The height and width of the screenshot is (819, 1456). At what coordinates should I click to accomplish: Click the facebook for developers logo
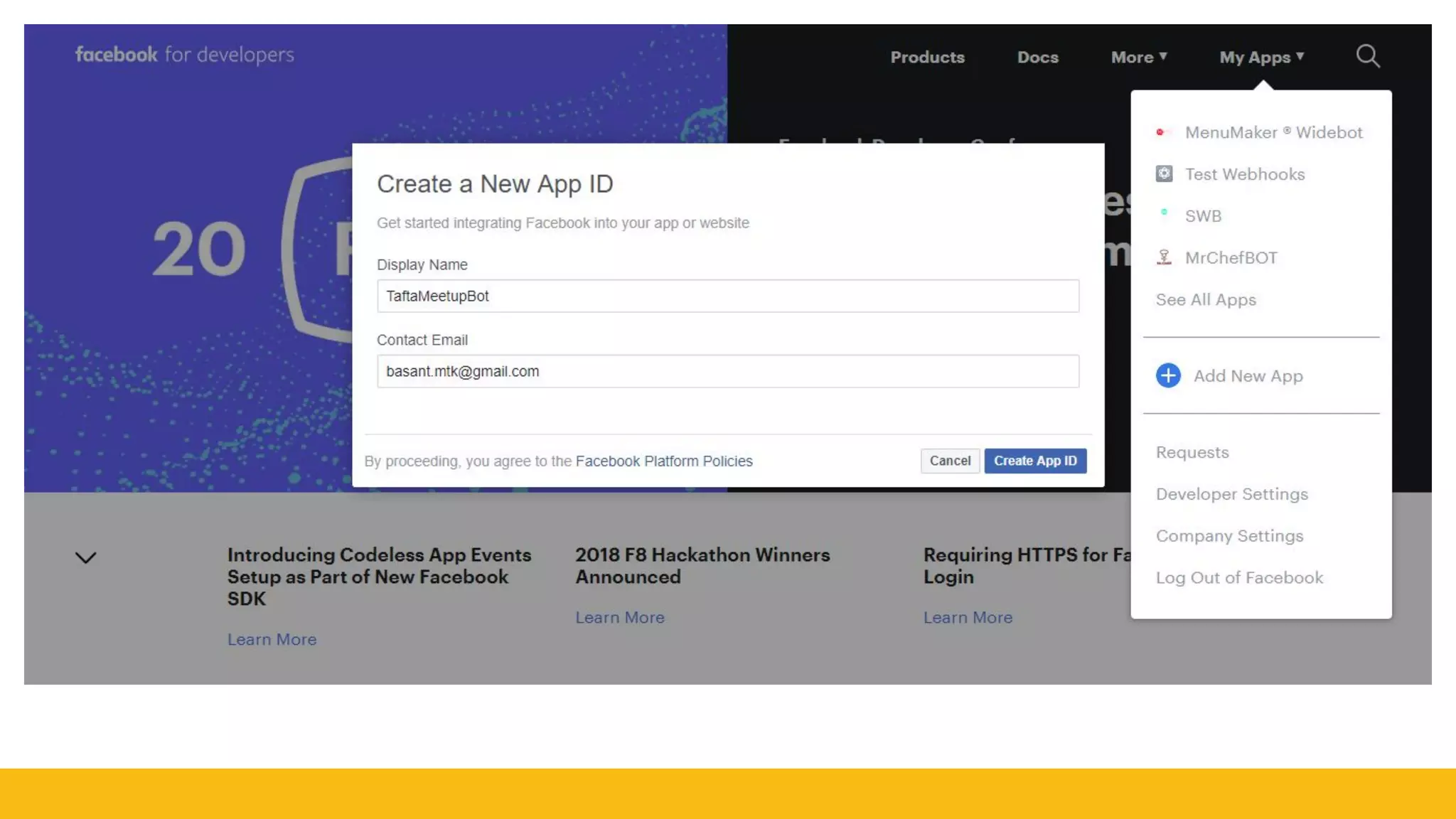coord(185,55)
